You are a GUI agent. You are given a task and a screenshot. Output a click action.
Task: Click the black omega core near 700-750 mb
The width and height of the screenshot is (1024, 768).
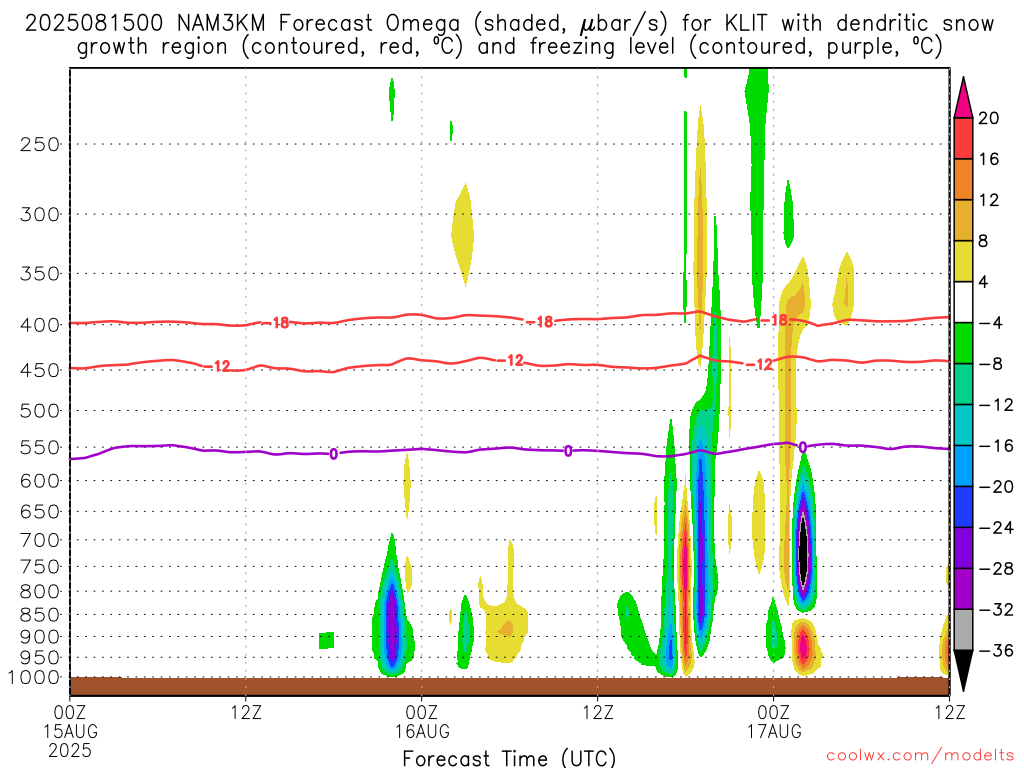point(804,549)
